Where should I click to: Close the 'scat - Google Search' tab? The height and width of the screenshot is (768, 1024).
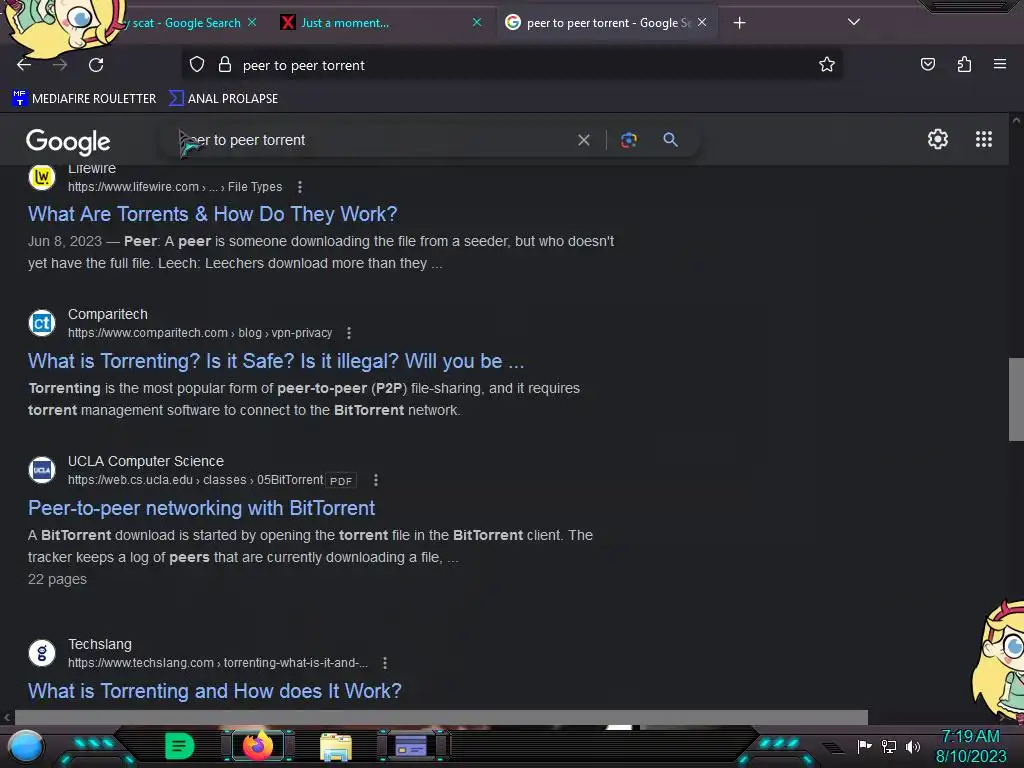tap(252, 22)
